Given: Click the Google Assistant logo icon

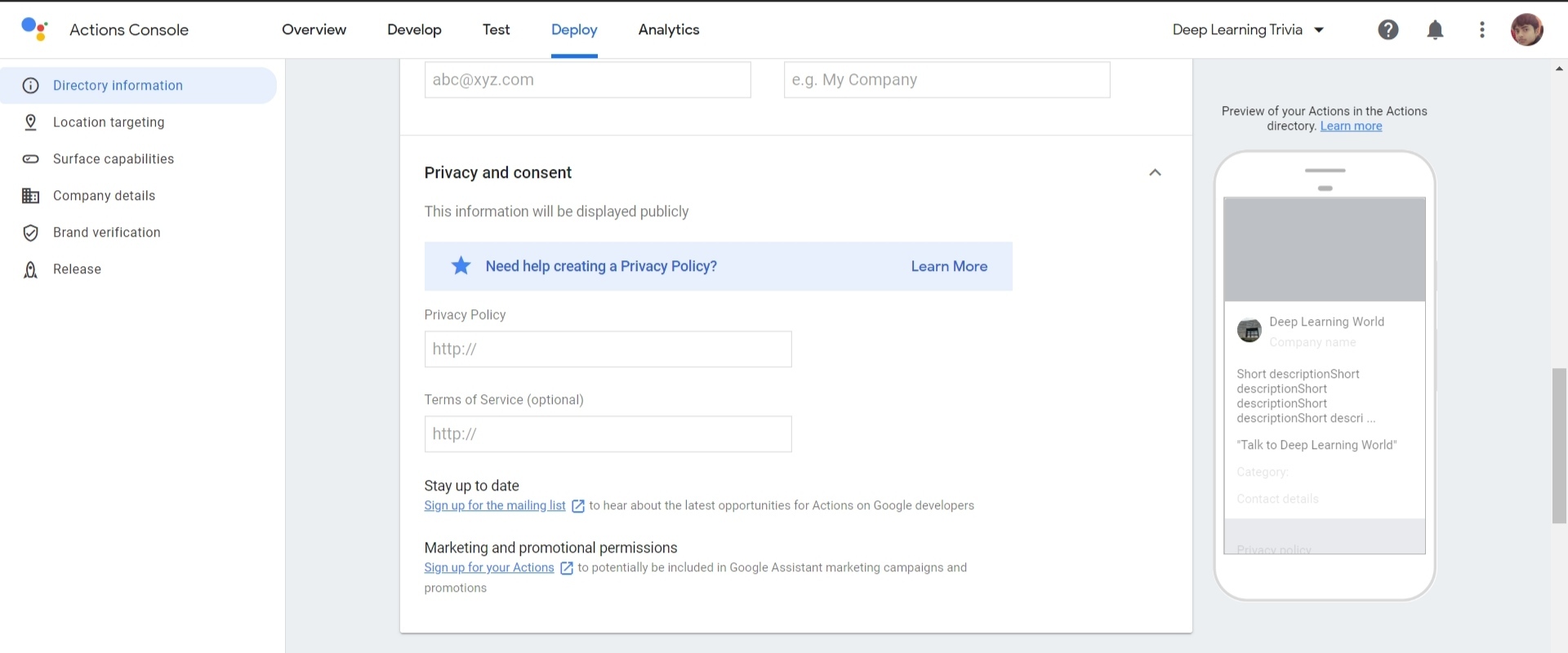Looking at the screenshot, I should click(x=34, y=29).
